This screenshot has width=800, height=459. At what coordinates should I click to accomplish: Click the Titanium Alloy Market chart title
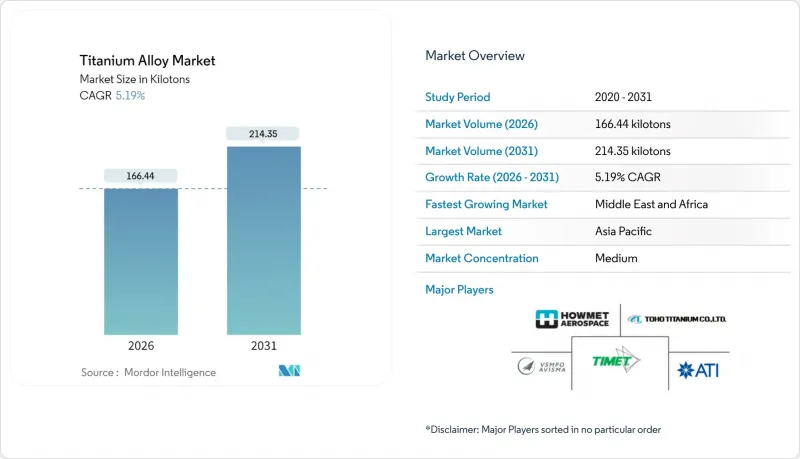coord(147,61)
